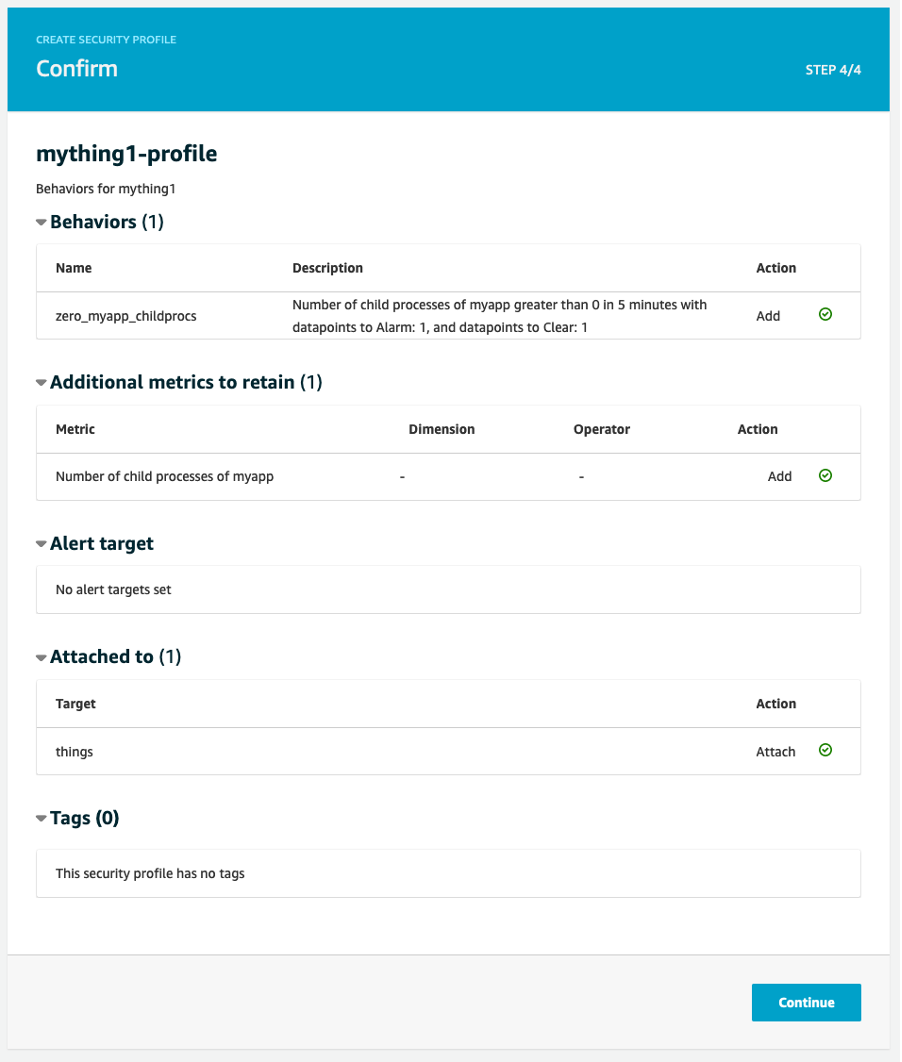
Task: Click Number of child processes of myapp metric
Action: point(165,477)
